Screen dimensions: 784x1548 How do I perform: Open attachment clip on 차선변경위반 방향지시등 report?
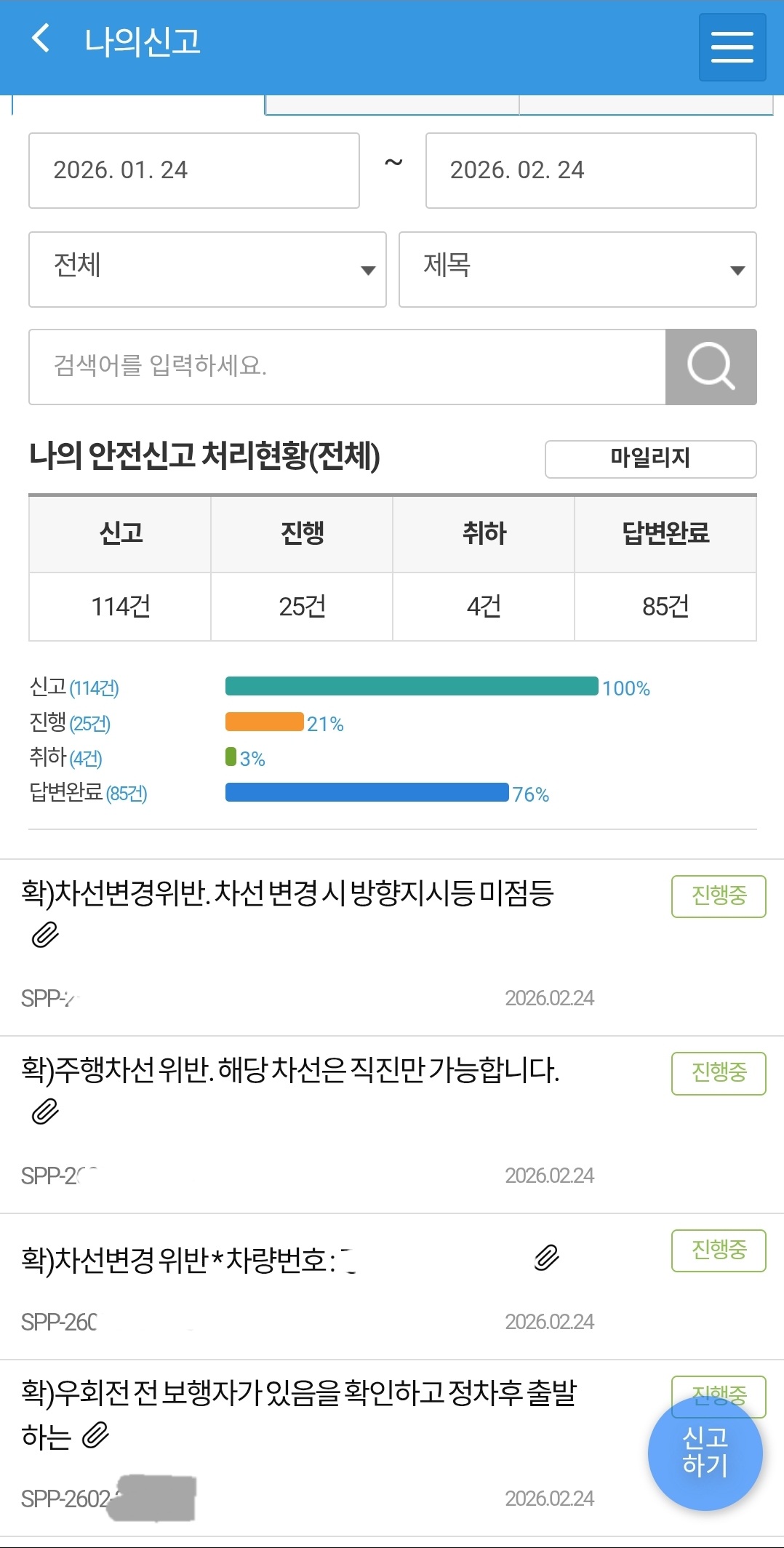45,935
